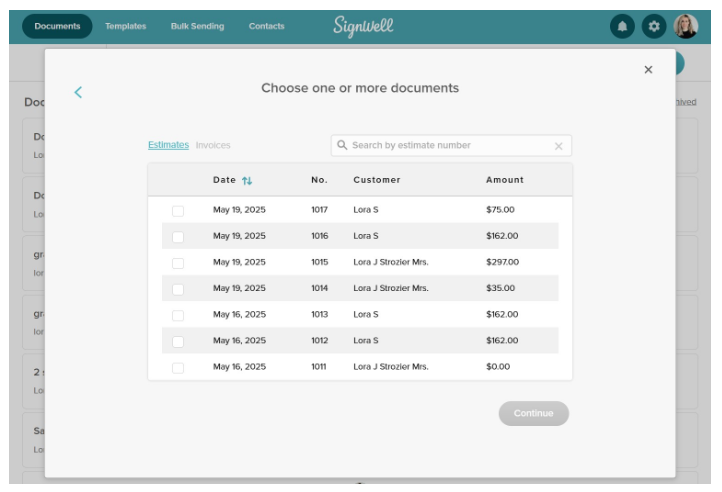Go to Bulk Sending

coord(197,27)
